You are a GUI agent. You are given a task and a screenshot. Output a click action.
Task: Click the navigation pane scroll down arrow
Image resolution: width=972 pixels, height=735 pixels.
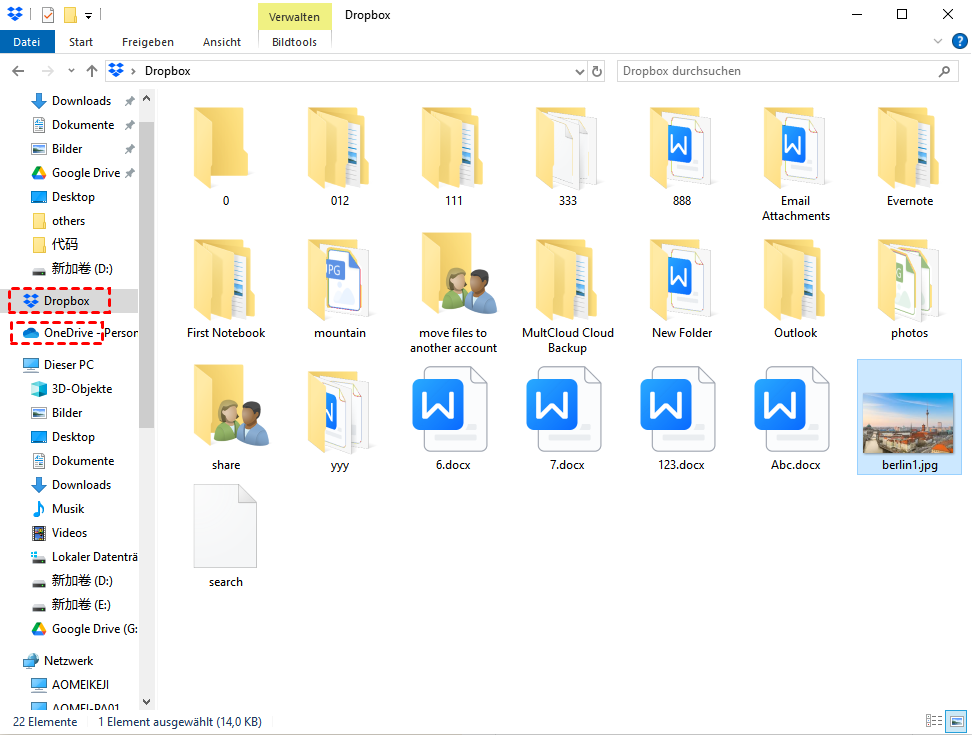tap(147, 702)
